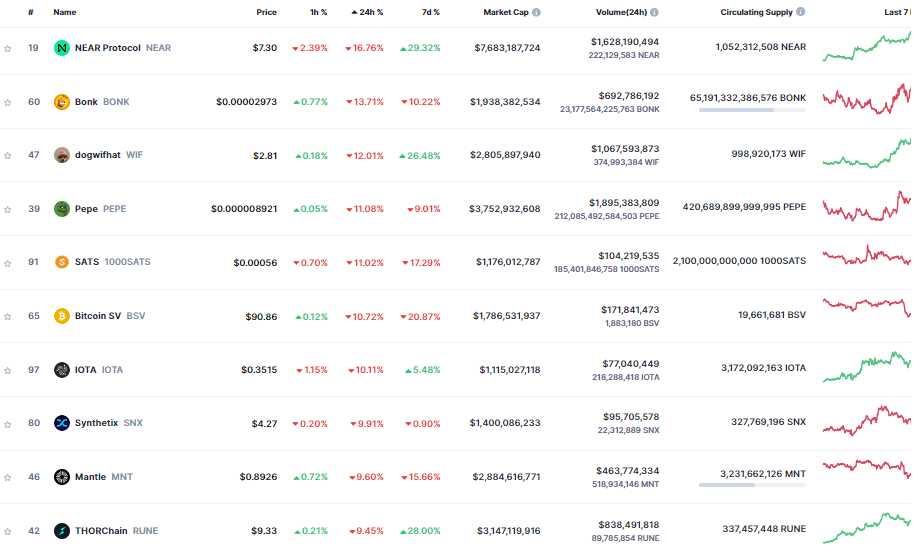
Task: Click the NEAR Protocol coin logo
Action: pos(62,48)
